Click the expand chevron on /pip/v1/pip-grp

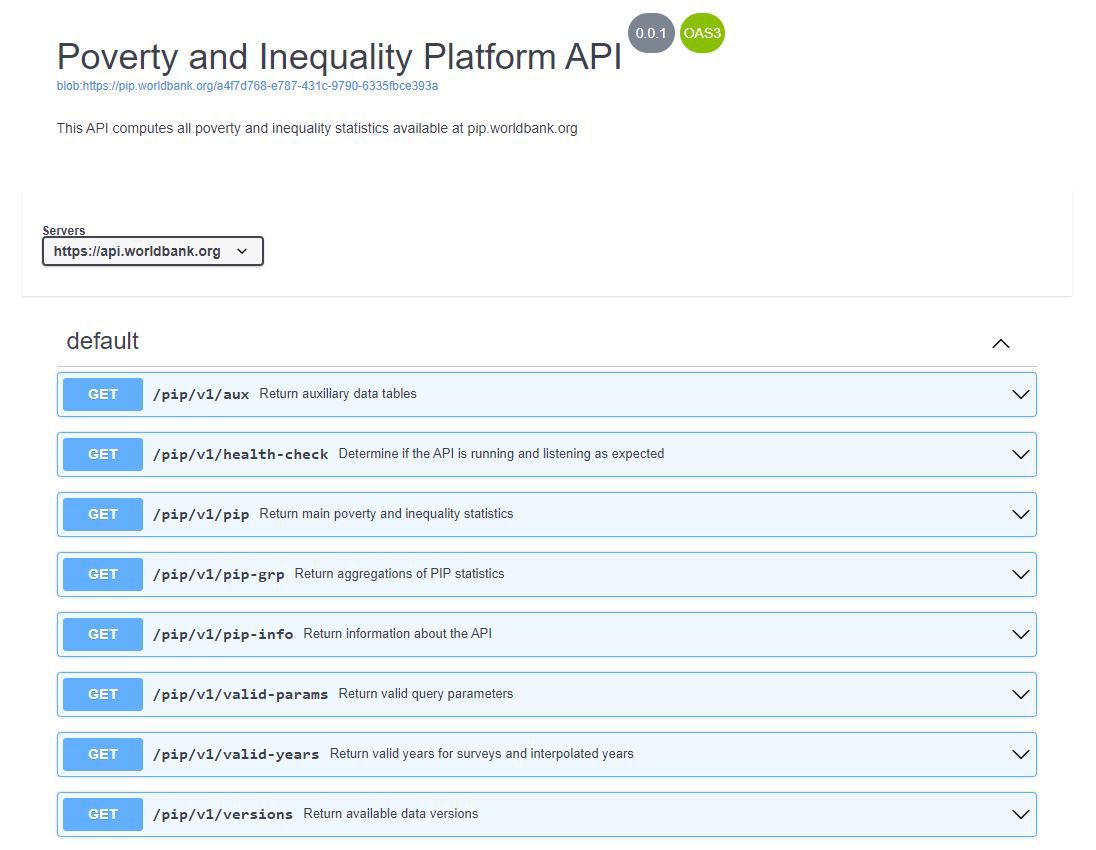[x=1020, y=574]
